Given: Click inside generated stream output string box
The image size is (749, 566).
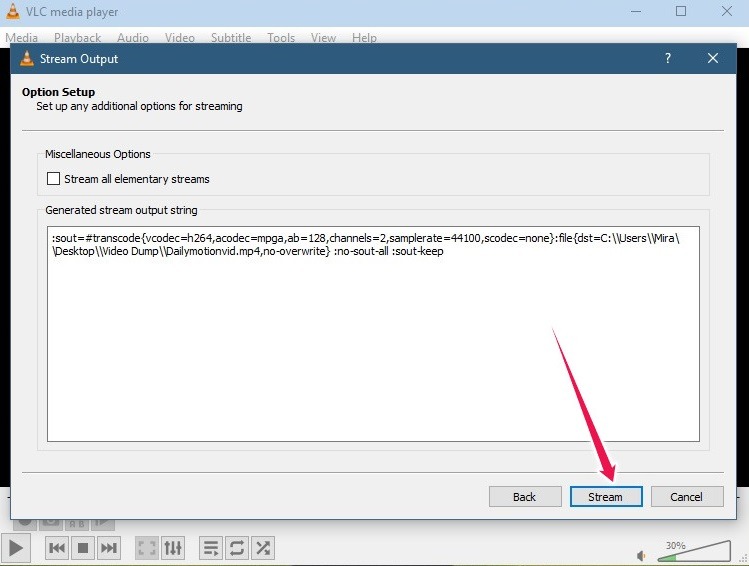Looking at the screenshot, I should (373, 334).
